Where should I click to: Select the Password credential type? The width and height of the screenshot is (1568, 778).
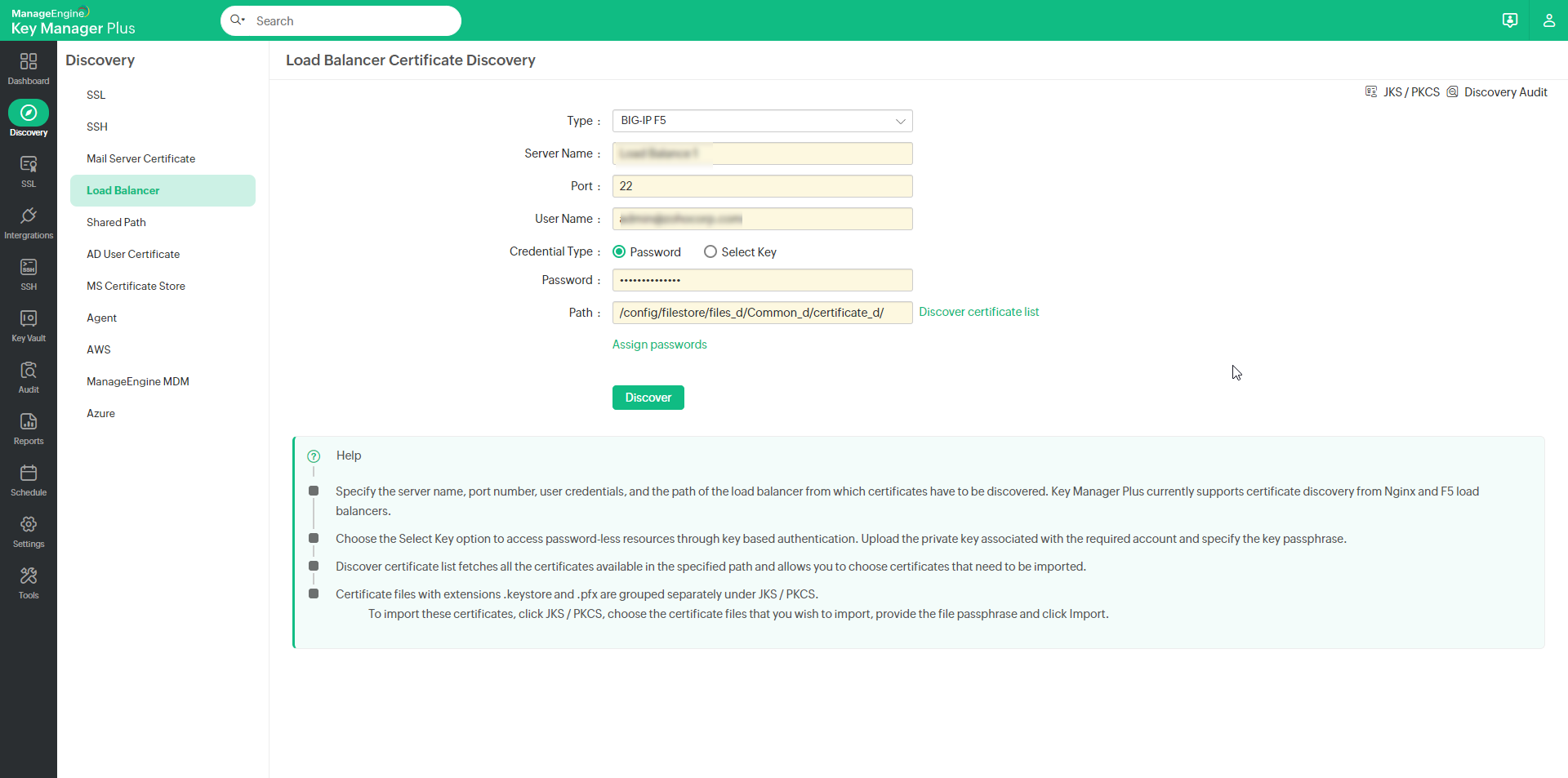coord(618,251)
